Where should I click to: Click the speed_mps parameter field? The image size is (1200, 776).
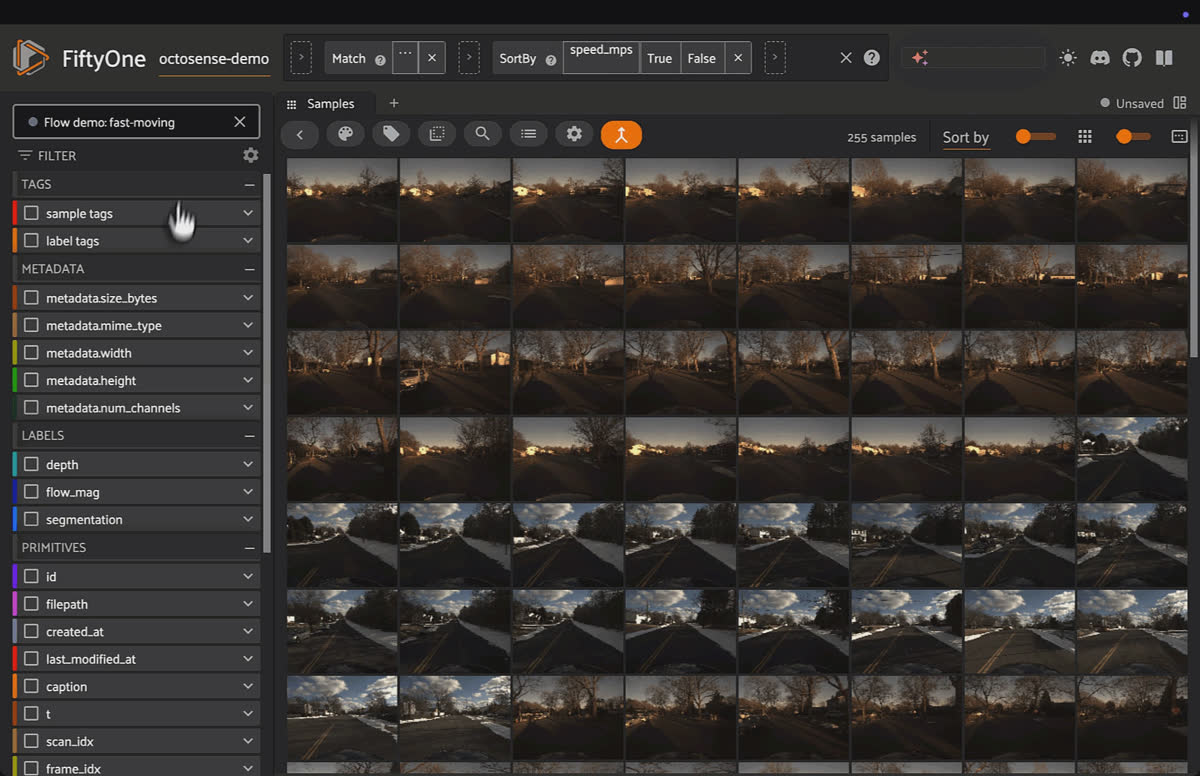click(602, 57)
